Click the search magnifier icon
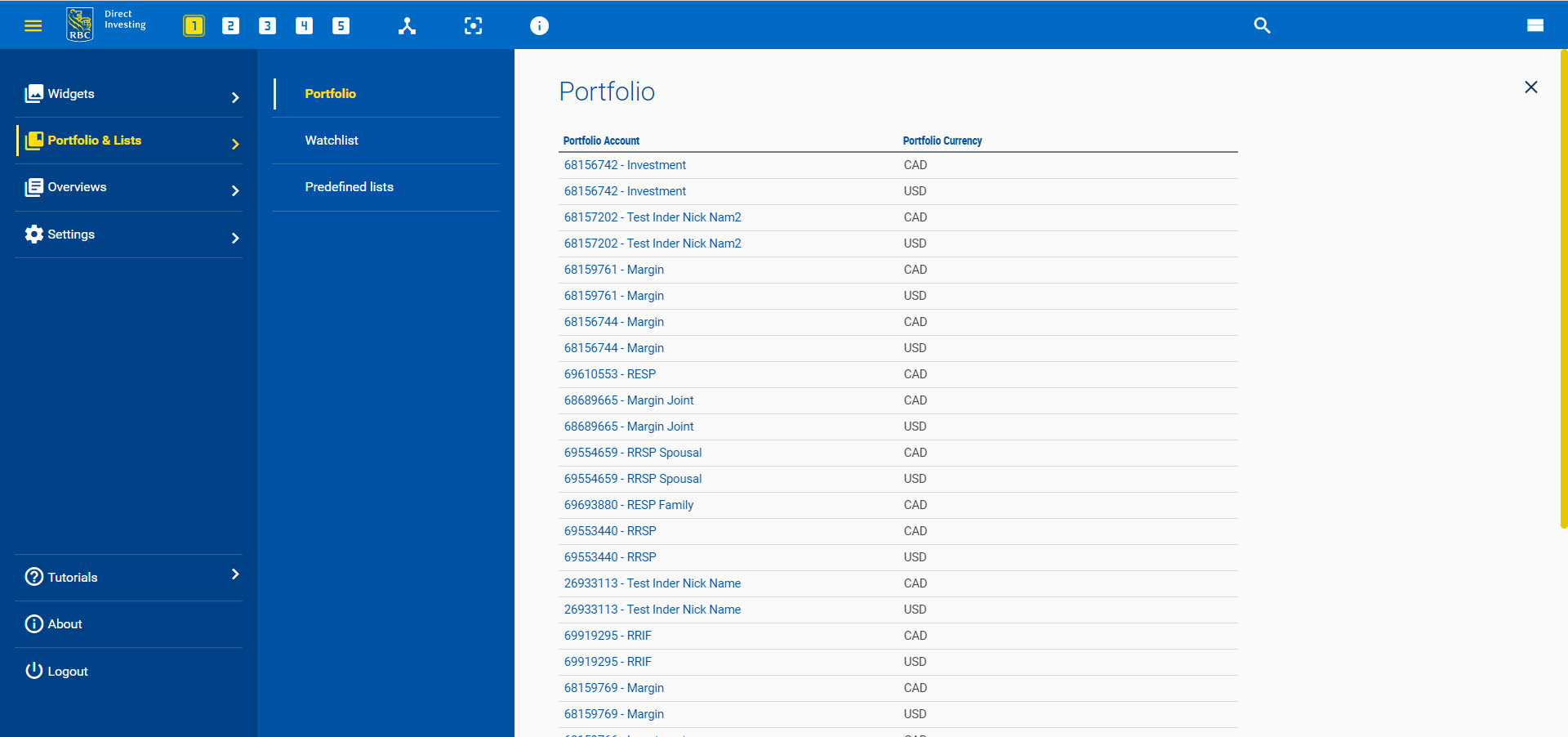 tap(1262, 25)
